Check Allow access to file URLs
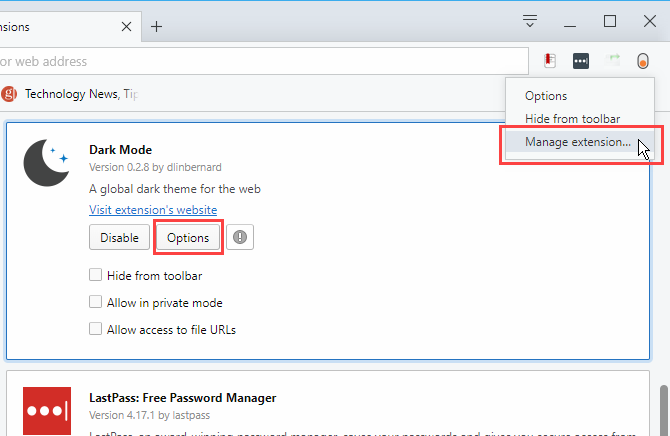670x436 pixels. [x=95, y=329]
